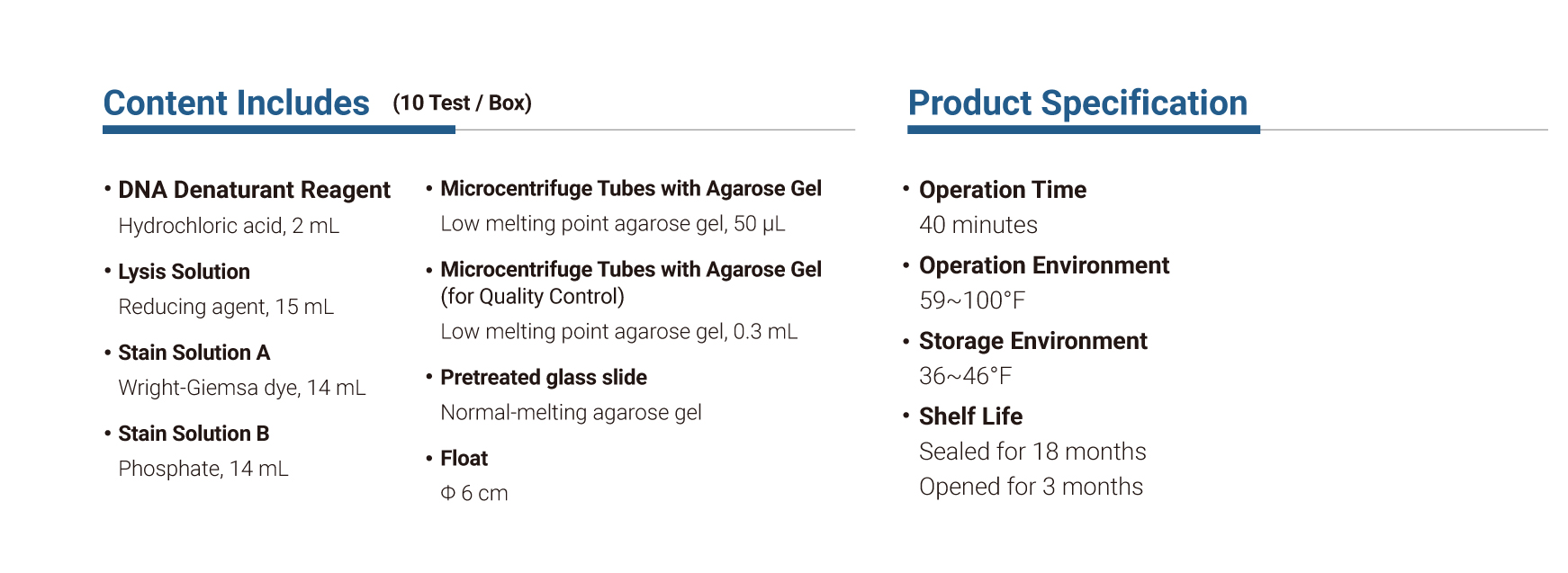1568x573 pixels.
Task: Click the Lysis Solution item
Action: coord(184,272)
